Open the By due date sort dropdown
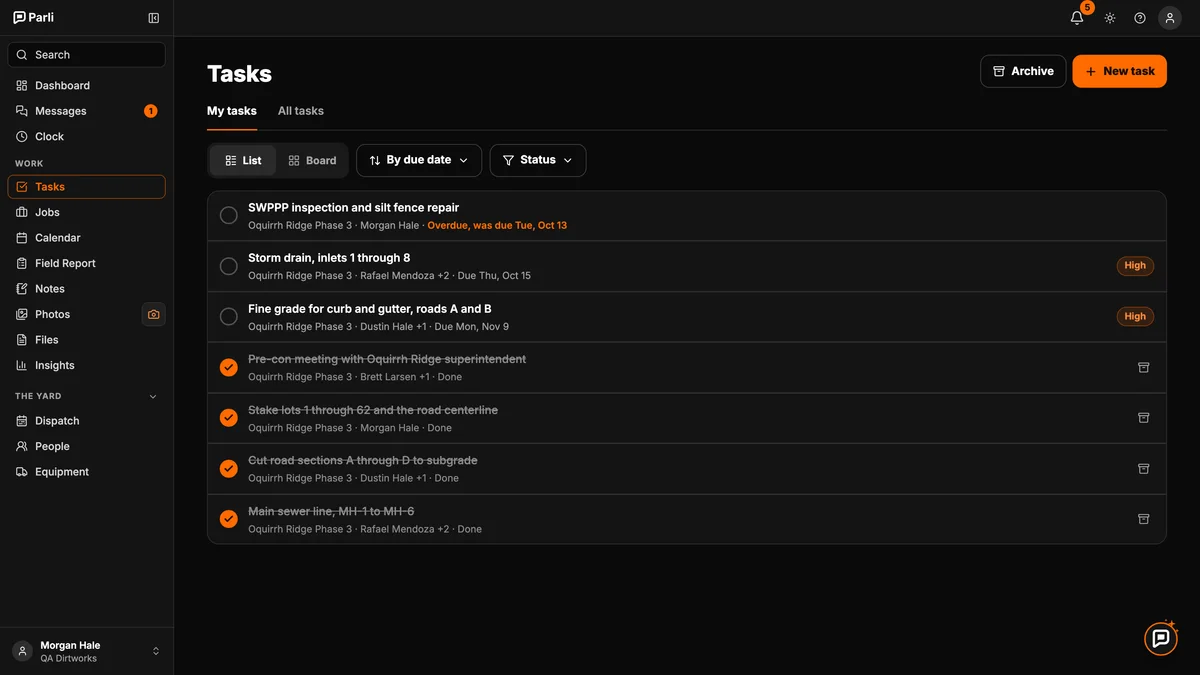Viewport: 1200px width, 675px height. click(419, 160)
